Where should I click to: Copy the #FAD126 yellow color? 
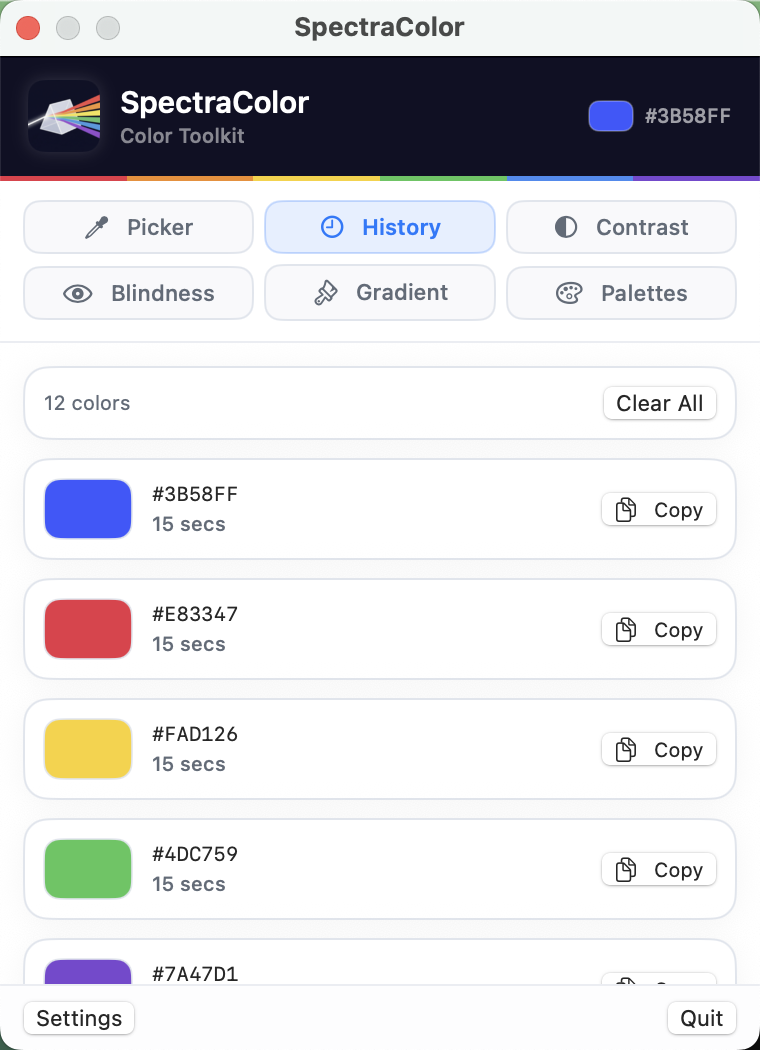pos(658,749)
